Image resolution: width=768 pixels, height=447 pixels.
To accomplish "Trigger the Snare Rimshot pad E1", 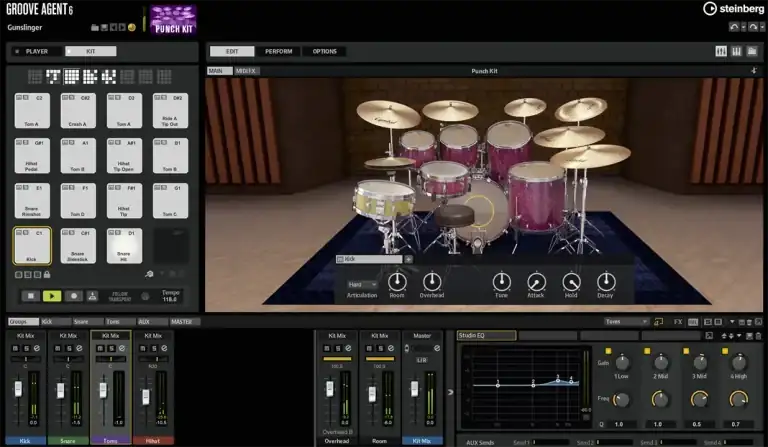I will [x=32, y=201].
